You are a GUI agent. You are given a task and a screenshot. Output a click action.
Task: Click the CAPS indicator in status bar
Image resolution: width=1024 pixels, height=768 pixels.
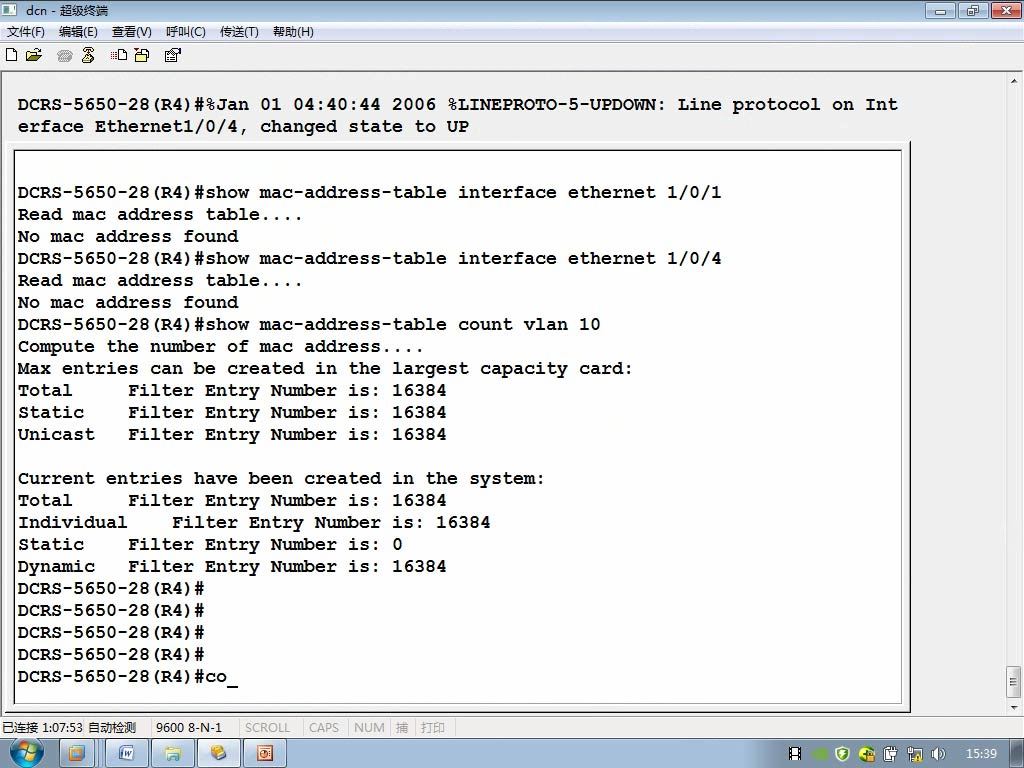[x=324, y=728]
